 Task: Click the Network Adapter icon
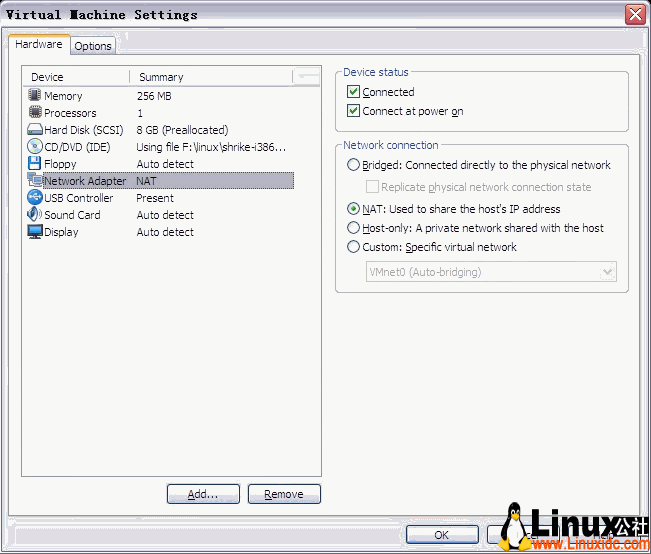pyautogui.click(x=35, y=180)
